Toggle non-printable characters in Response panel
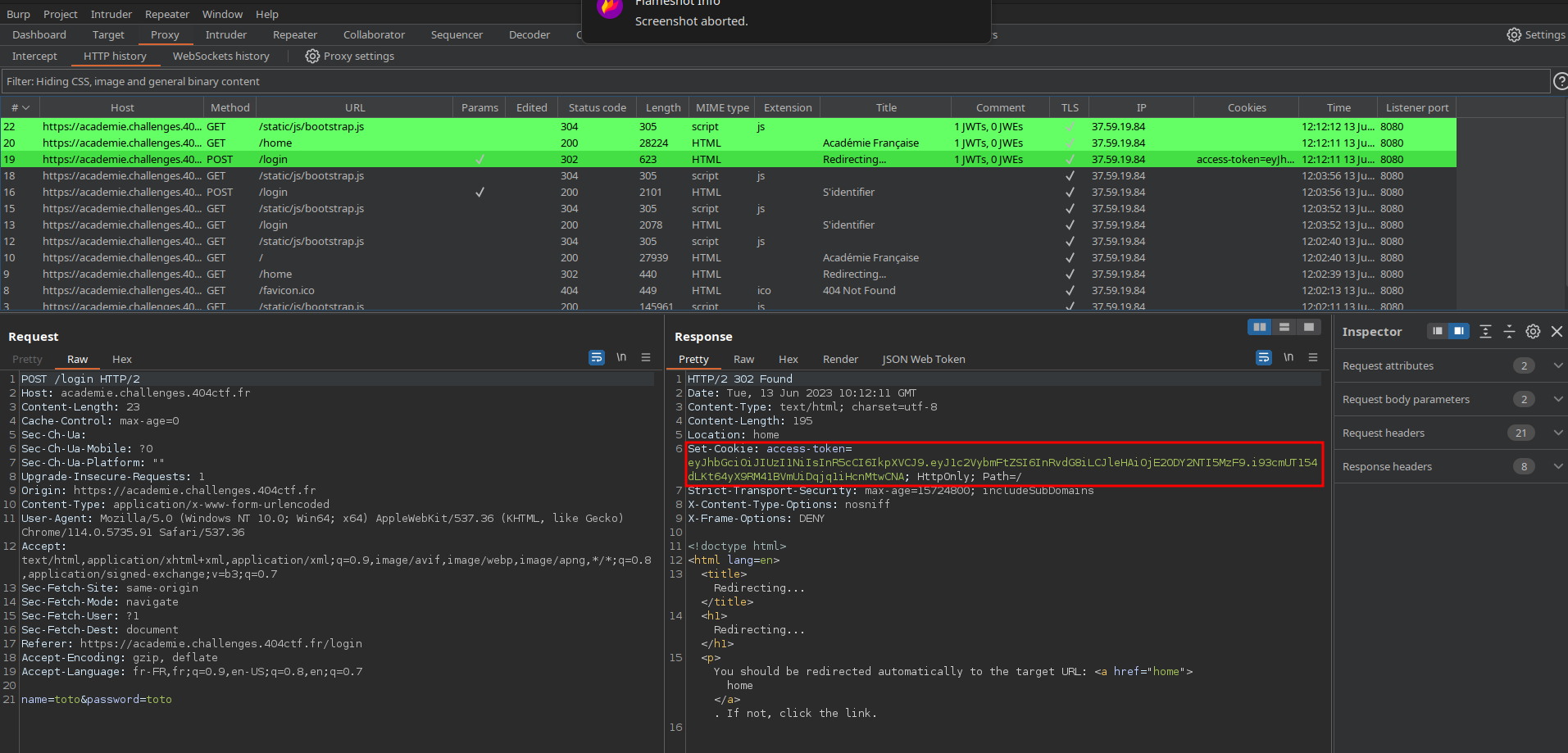This screenshot has height=753, width=1568. (1288, 357)
